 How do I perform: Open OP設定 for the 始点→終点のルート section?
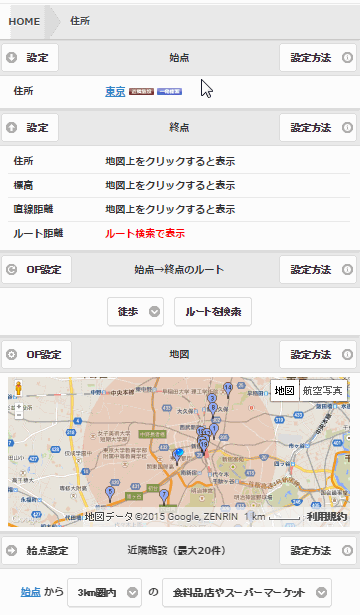coord(36,269)
